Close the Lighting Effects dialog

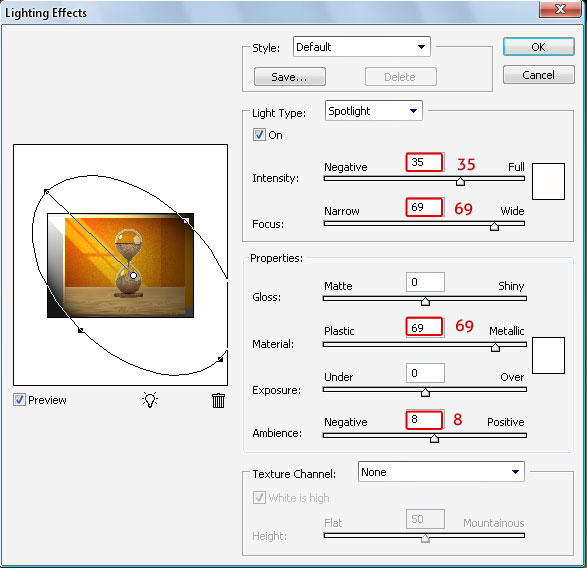559,9
